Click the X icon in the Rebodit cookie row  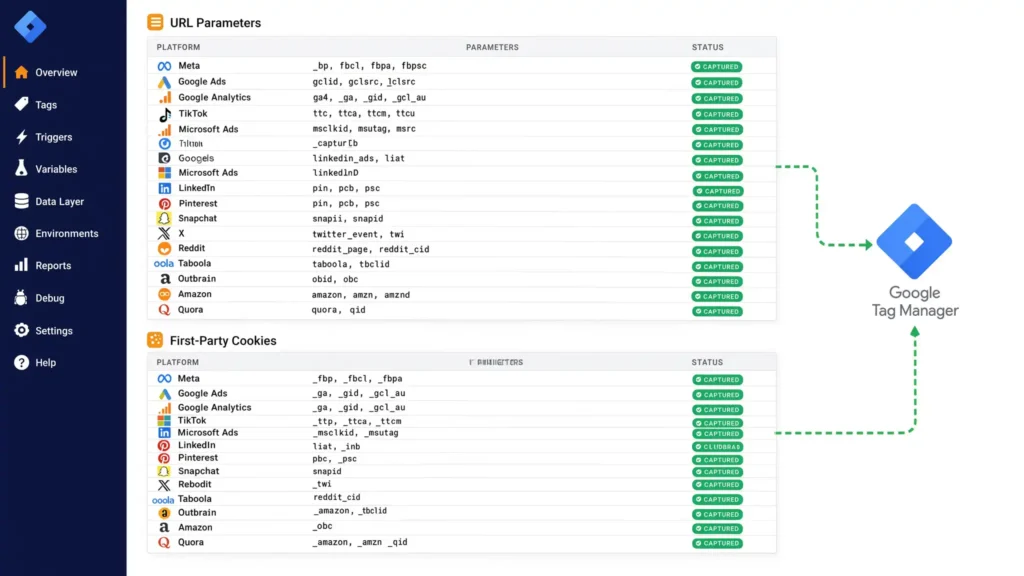tap(164, 485)
